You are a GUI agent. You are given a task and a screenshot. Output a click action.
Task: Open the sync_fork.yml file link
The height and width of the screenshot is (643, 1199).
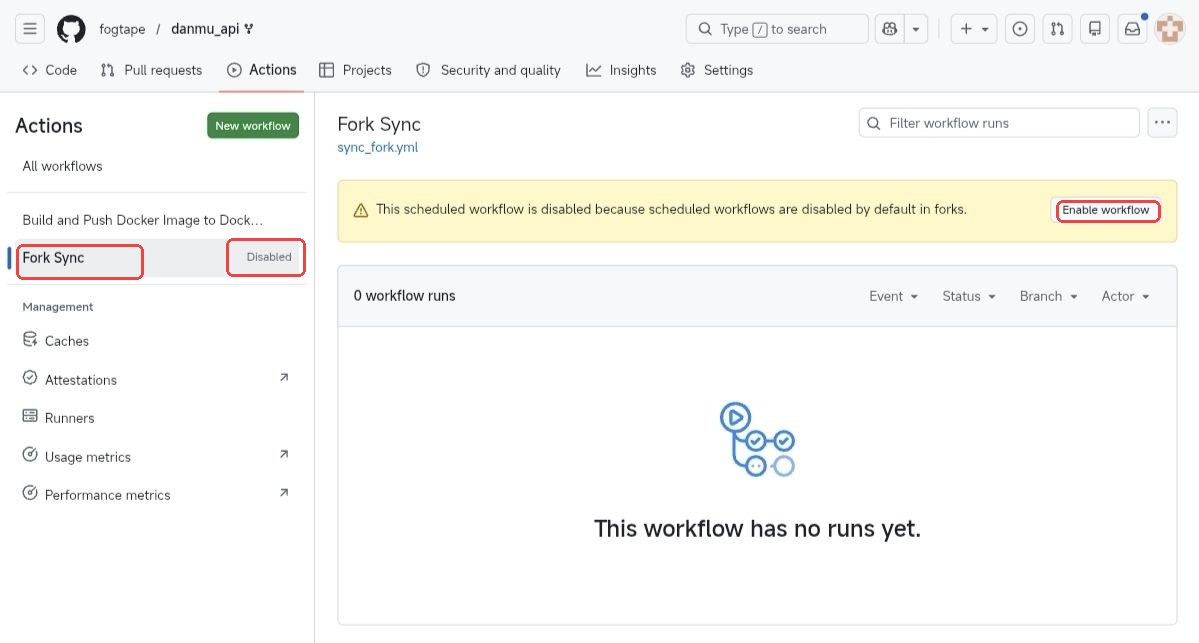click(378, 146)
